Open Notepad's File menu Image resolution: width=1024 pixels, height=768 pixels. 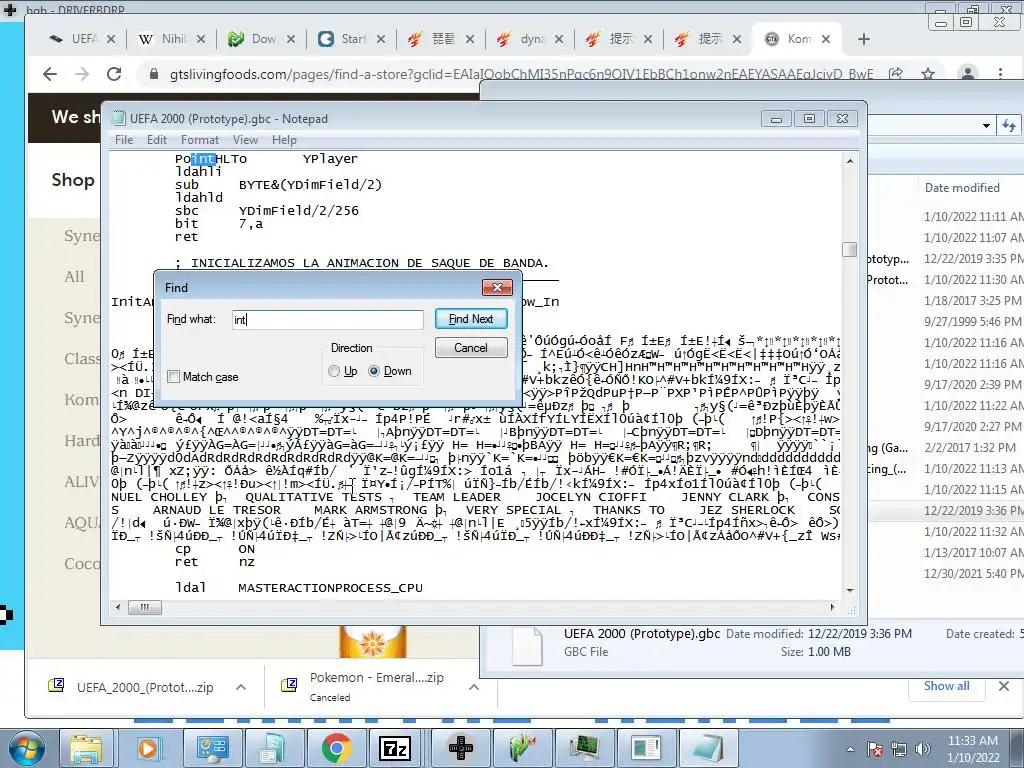(x=123, y=140)
